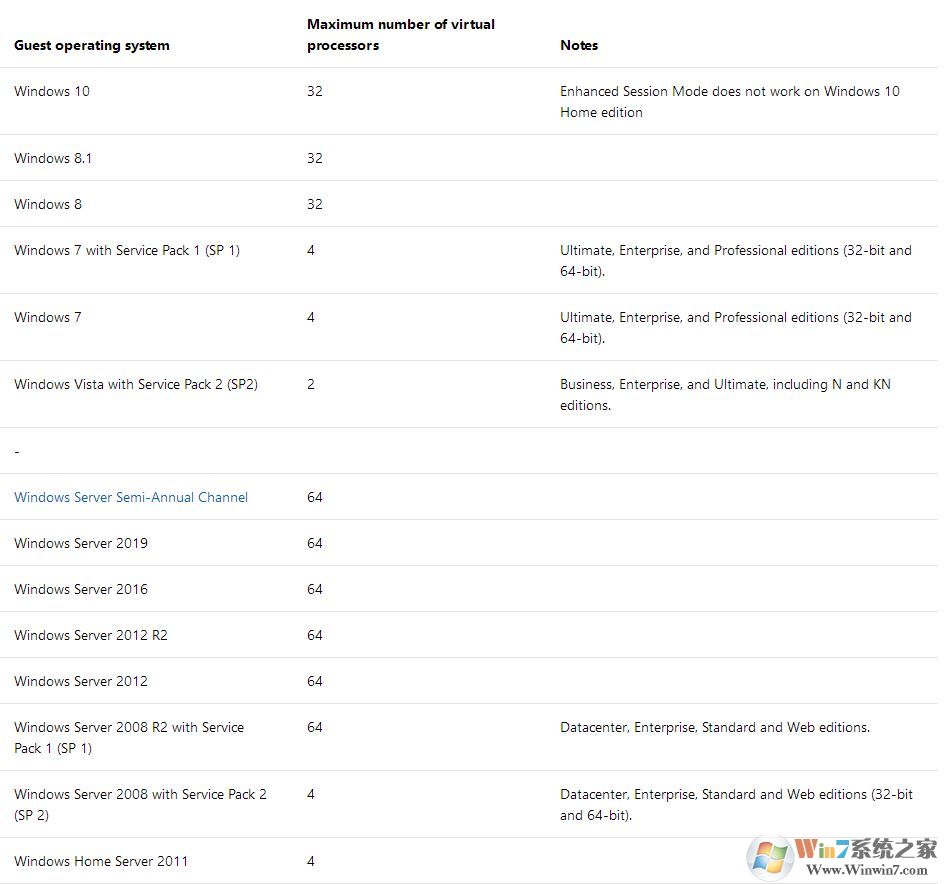Click the Win7 logo watermark icon
Image resolution: width=944 pixels, height=884 pixels.
(771, 857)
